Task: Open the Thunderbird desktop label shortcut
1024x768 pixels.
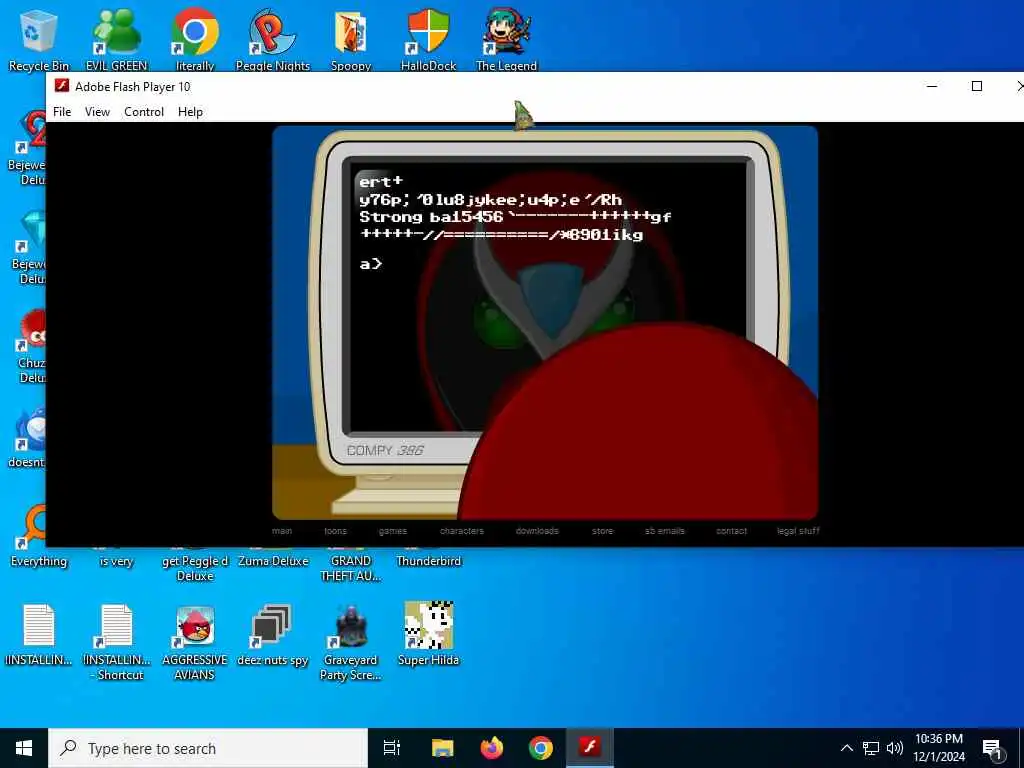Action: click(x=428, y=561)
